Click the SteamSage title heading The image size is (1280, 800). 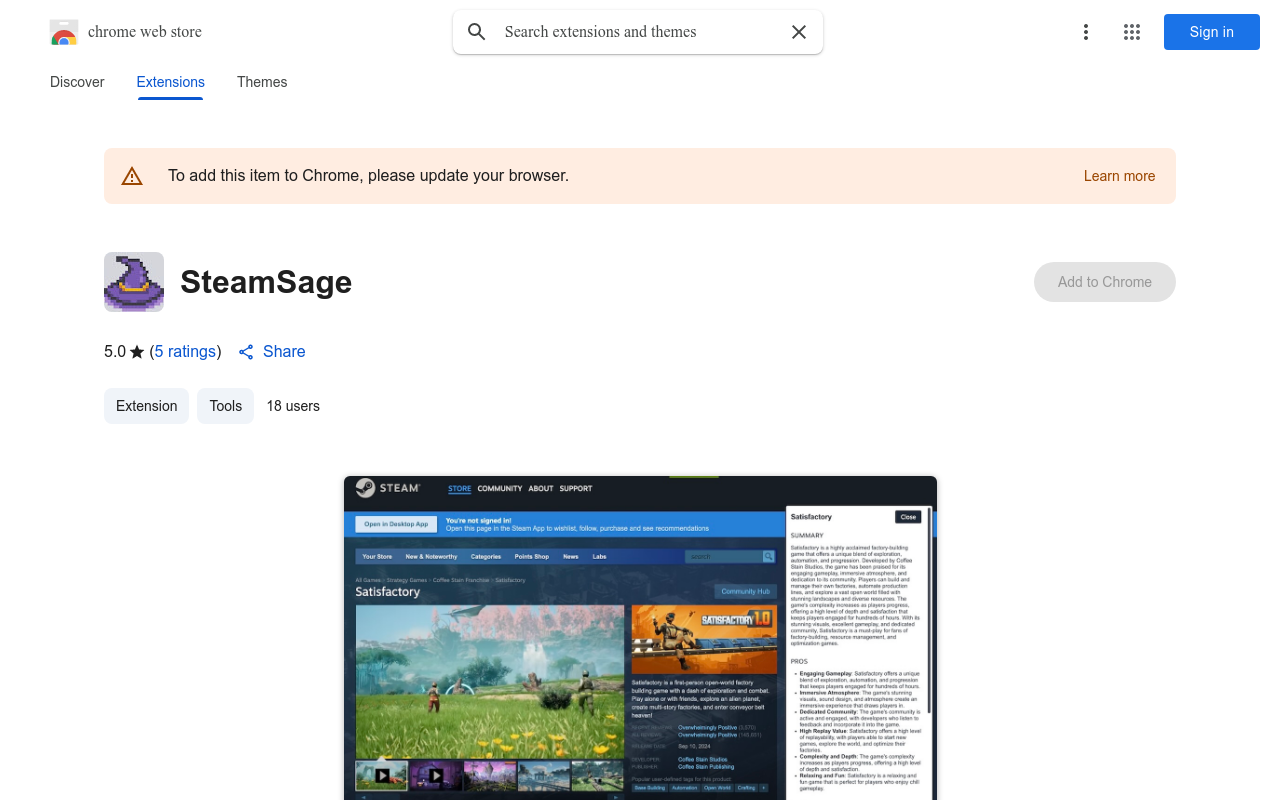pos(266,282)
